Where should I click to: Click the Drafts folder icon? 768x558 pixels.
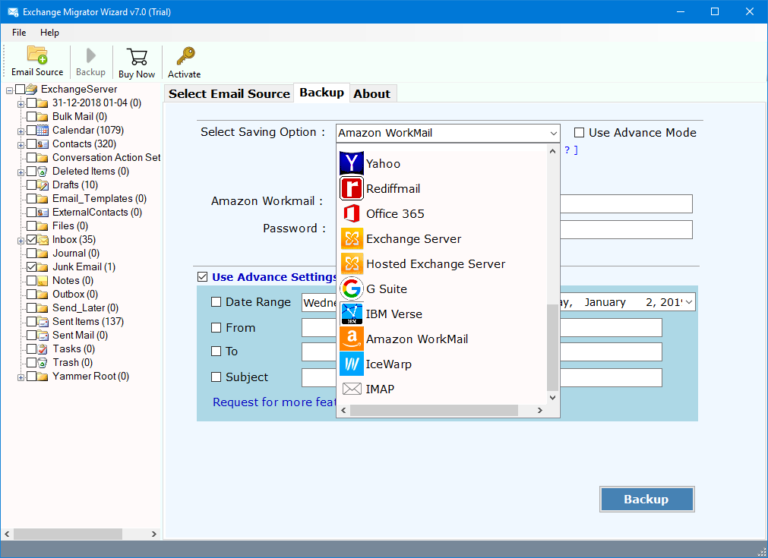(43, 185)
